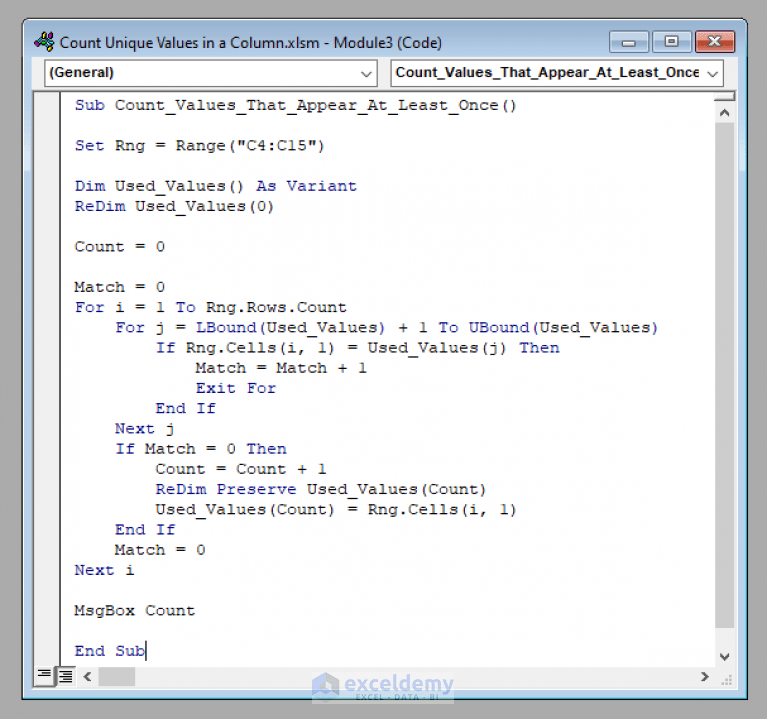This screenshot has width=767, height=719.
Task: Click the vertical scrollbar down arrow
Action: pos(724,656)
